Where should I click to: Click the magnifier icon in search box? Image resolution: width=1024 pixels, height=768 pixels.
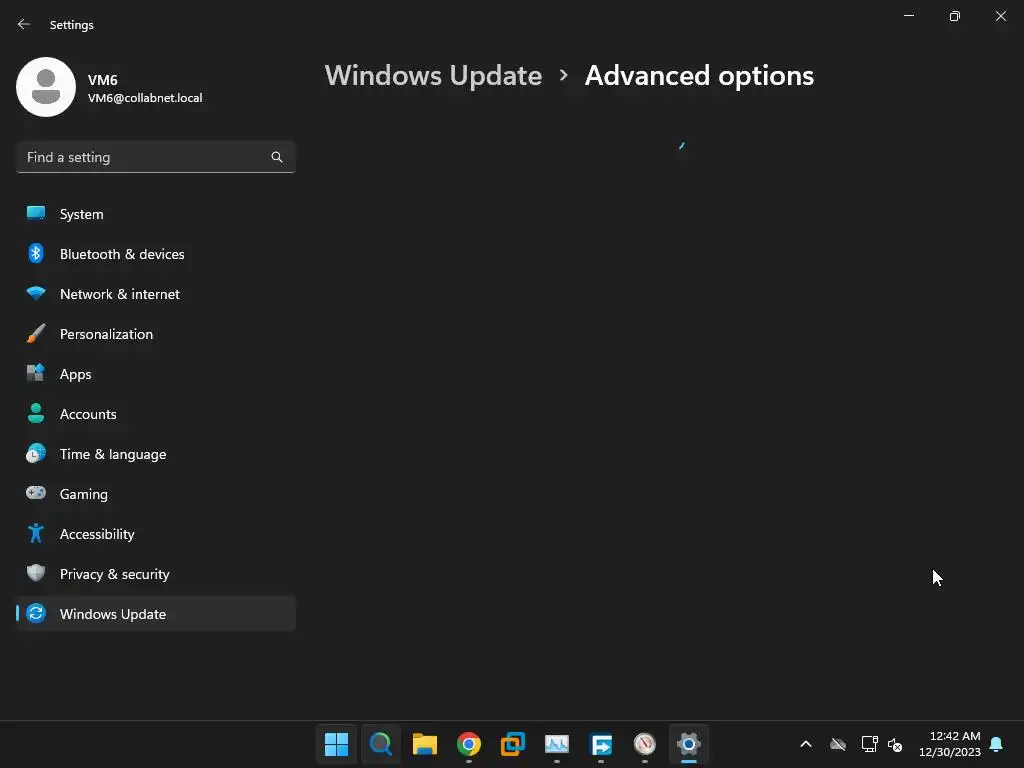(x=277, y=157)
